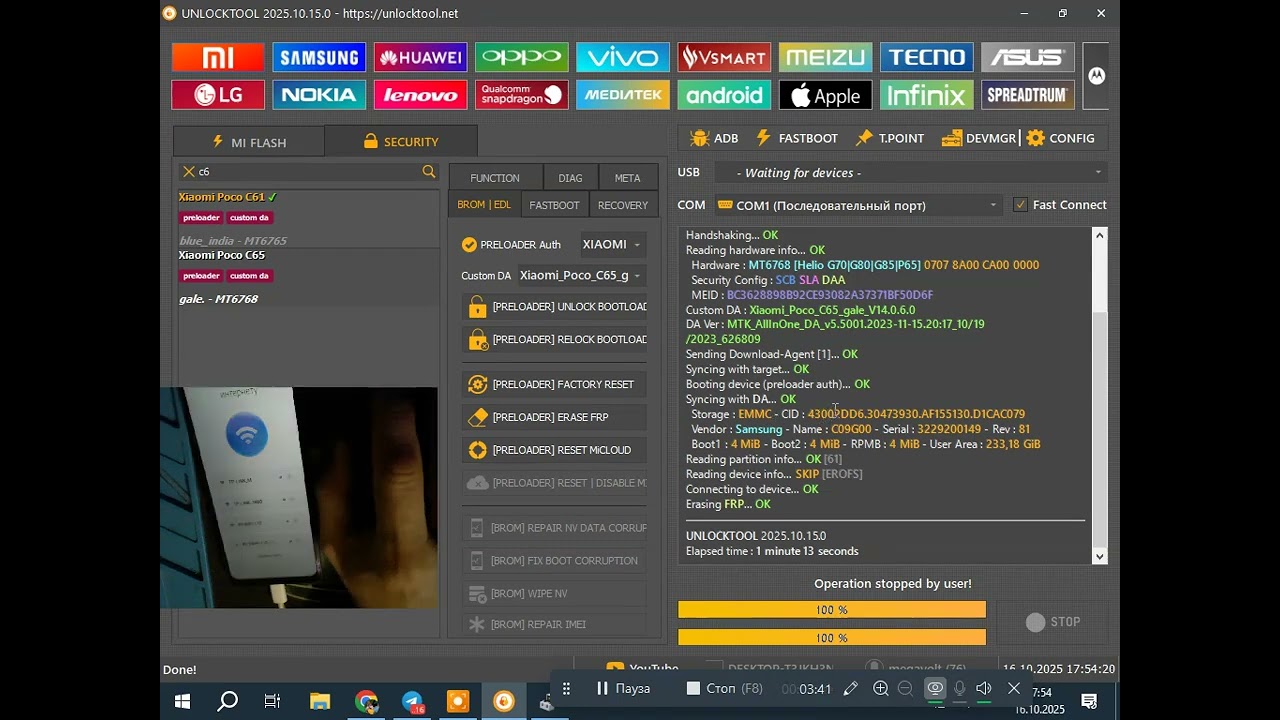The width and height of the screenshot is (1280, 720).
Task: Click the STOP button
Action: point(1053,622)
